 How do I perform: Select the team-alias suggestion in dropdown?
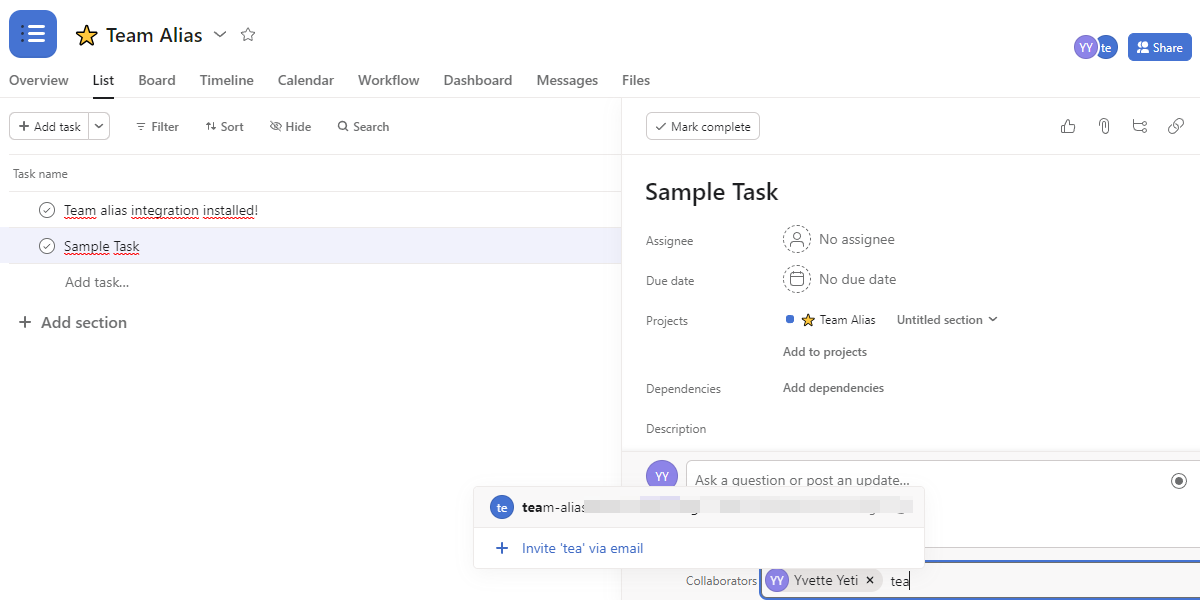(x=698, y=507)
